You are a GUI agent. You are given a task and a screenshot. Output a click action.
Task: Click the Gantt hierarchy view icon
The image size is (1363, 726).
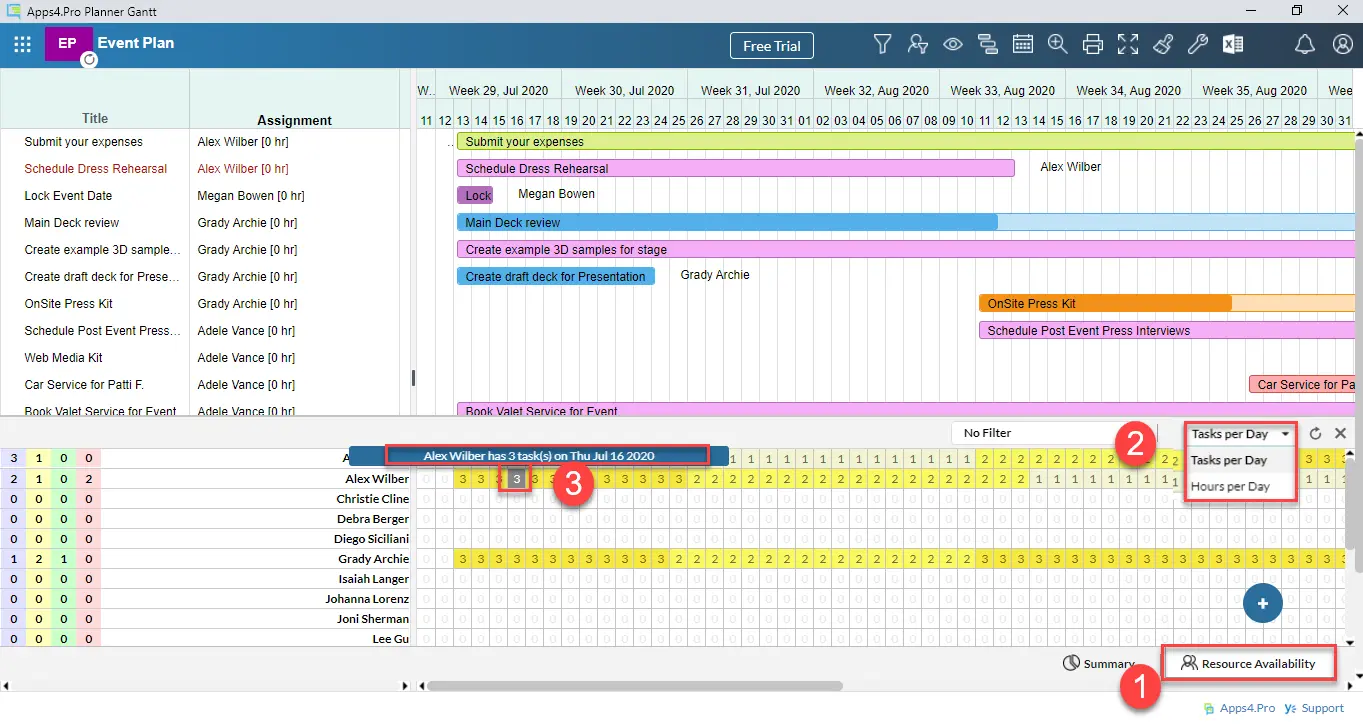click(988, 44)
